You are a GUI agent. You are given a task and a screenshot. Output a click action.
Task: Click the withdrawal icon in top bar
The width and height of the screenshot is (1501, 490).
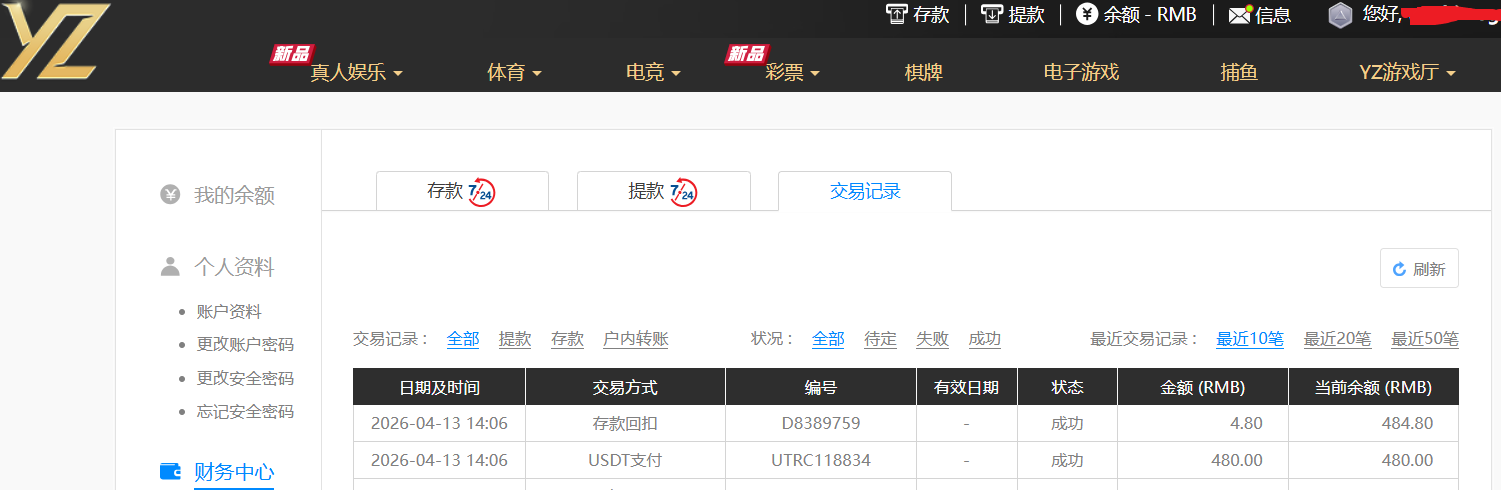pyautogui.click(x=992, y=14)
